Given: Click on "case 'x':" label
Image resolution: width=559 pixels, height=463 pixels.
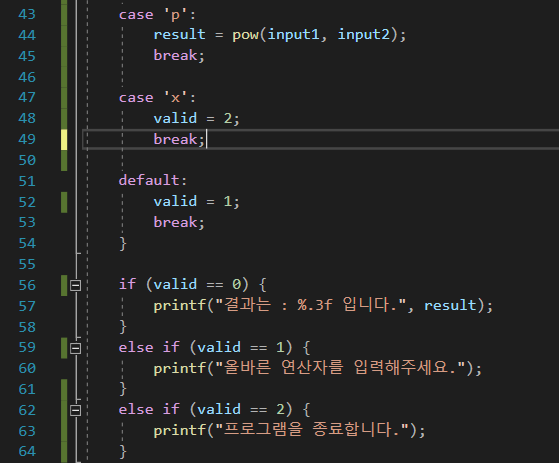Looking at the screenshot, I should click(x=157, y=98).
